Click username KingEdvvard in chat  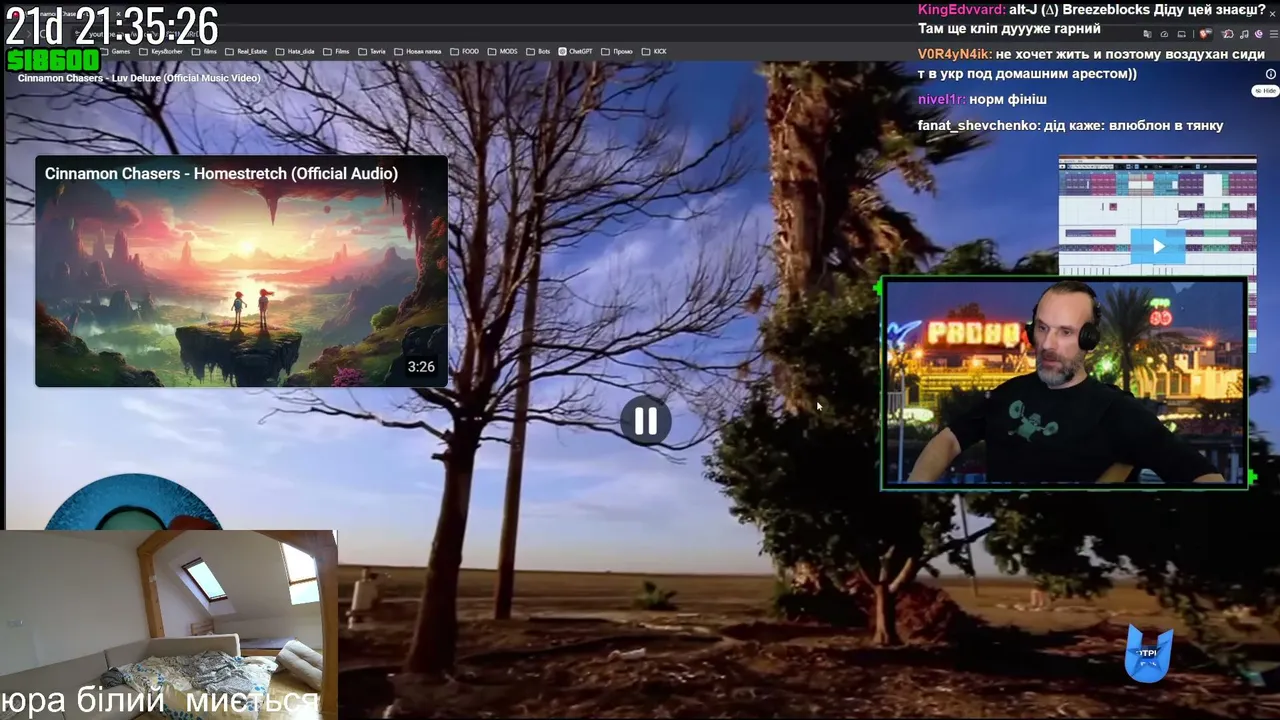[x=961, y=9]
